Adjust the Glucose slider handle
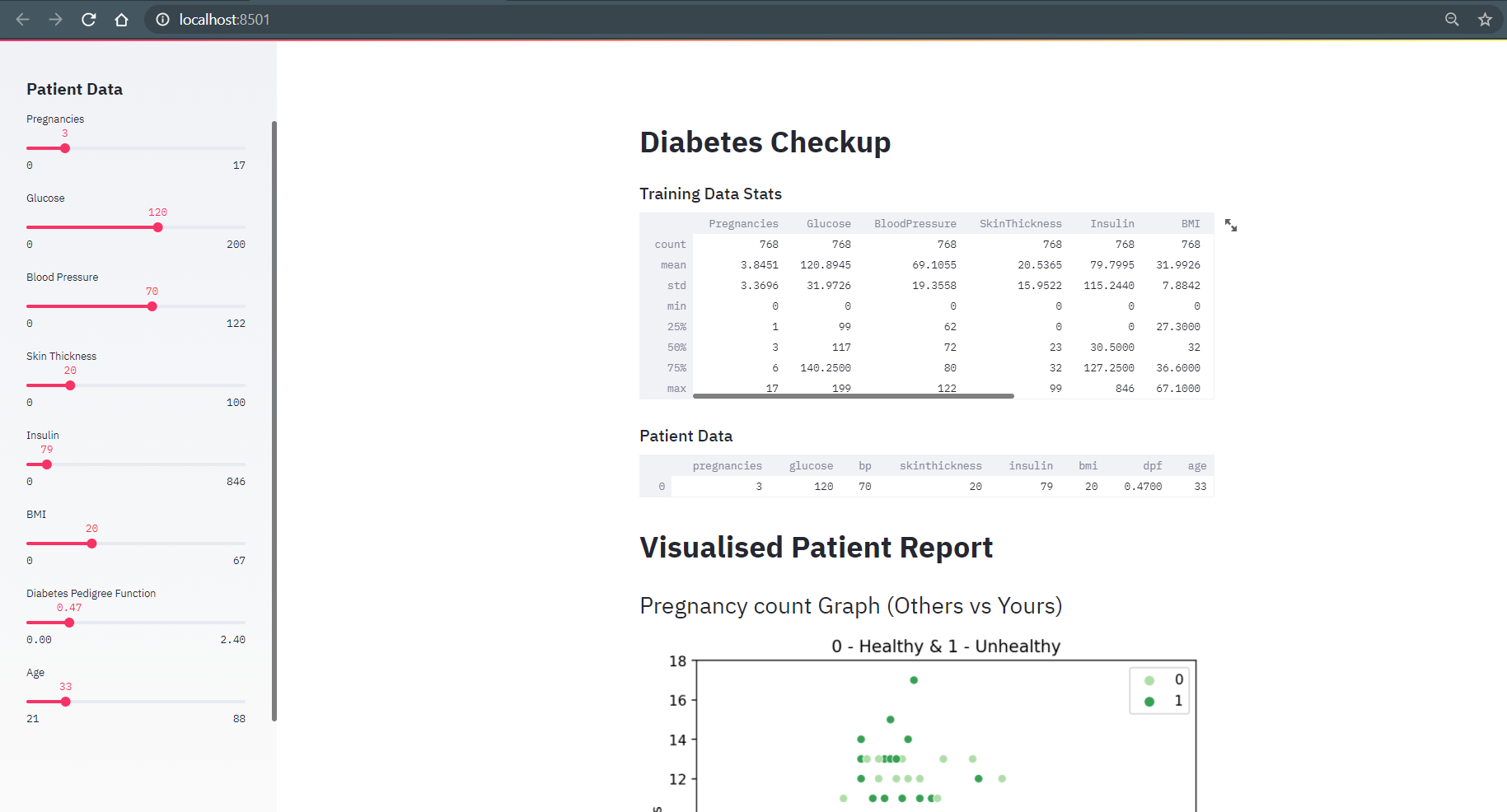 click(x=157, y=227)
